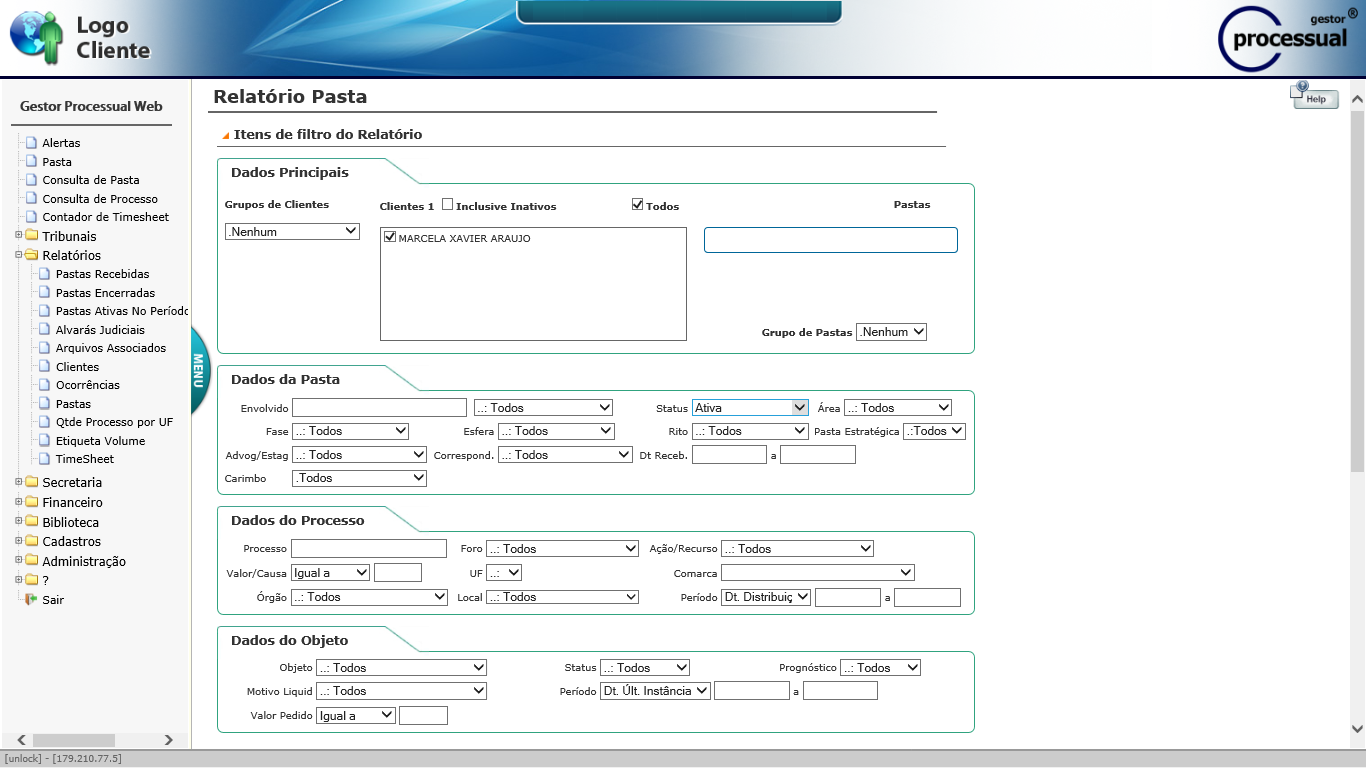The width and height of the screenshot is (1366, 768).
Task: Click the page scroll down arrow
Action: pyautogui.click(x=1357, y=729)
